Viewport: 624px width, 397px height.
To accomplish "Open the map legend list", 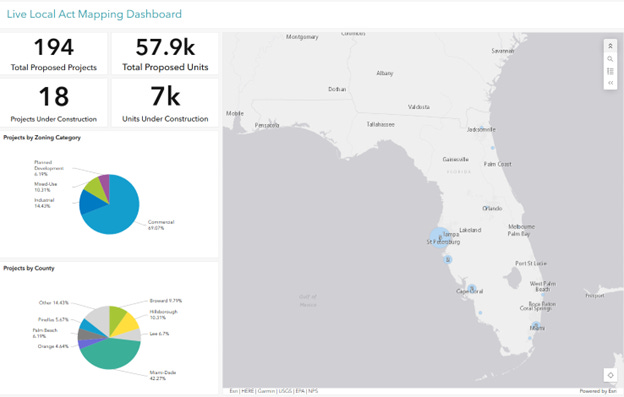I will coord(610,71).
